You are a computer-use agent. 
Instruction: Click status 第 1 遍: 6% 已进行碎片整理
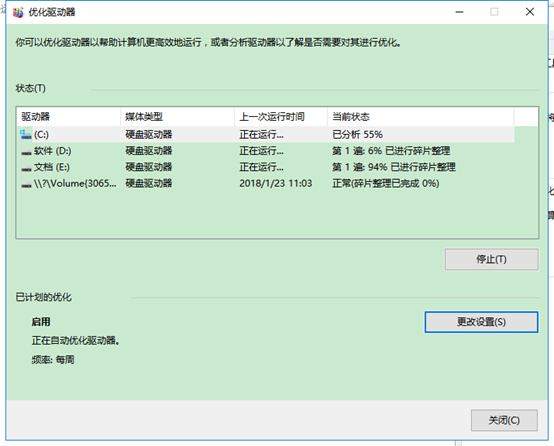coord(391,151)
